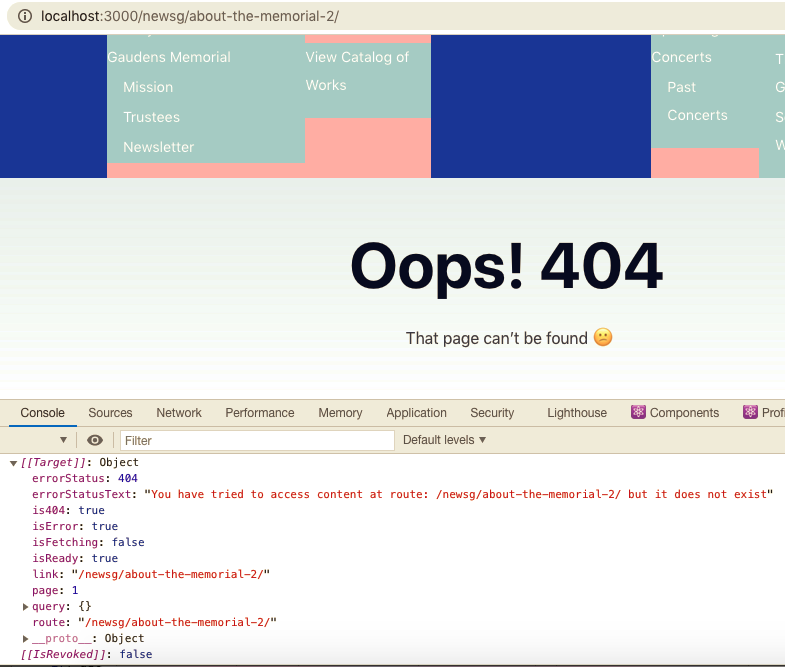Collapse the [[Target]] object tree
The width and height of the screenshot is (785, 667).
coord(13,463)
